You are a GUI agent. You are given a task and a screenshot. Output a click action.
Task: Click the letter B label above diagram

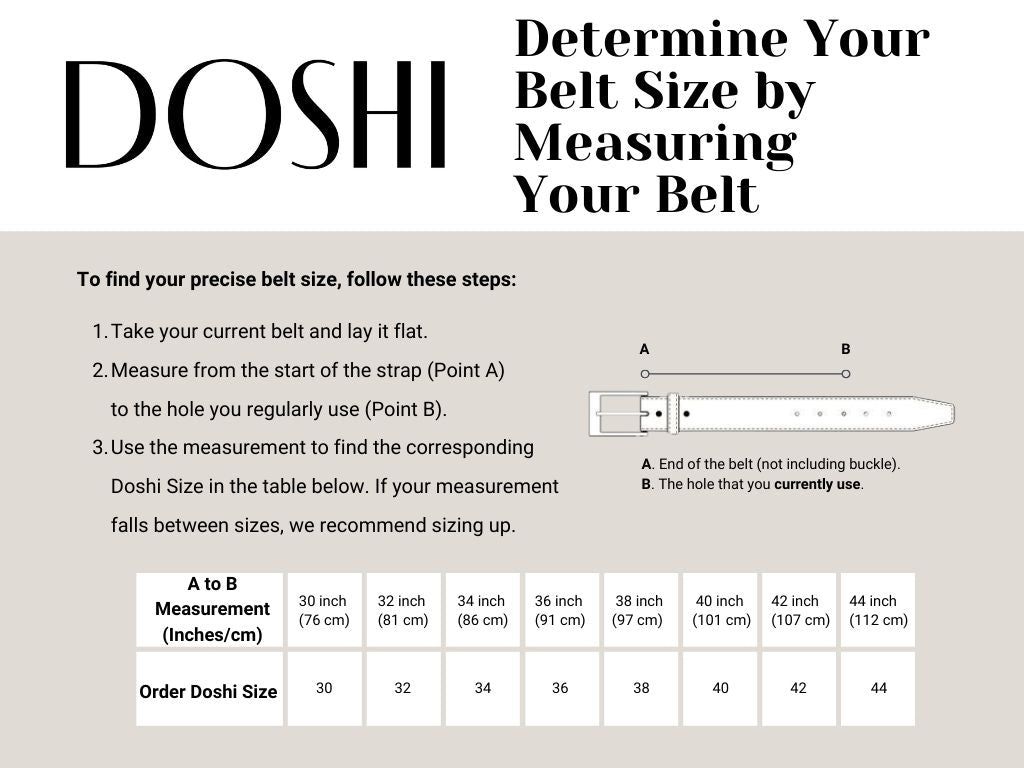846,349
